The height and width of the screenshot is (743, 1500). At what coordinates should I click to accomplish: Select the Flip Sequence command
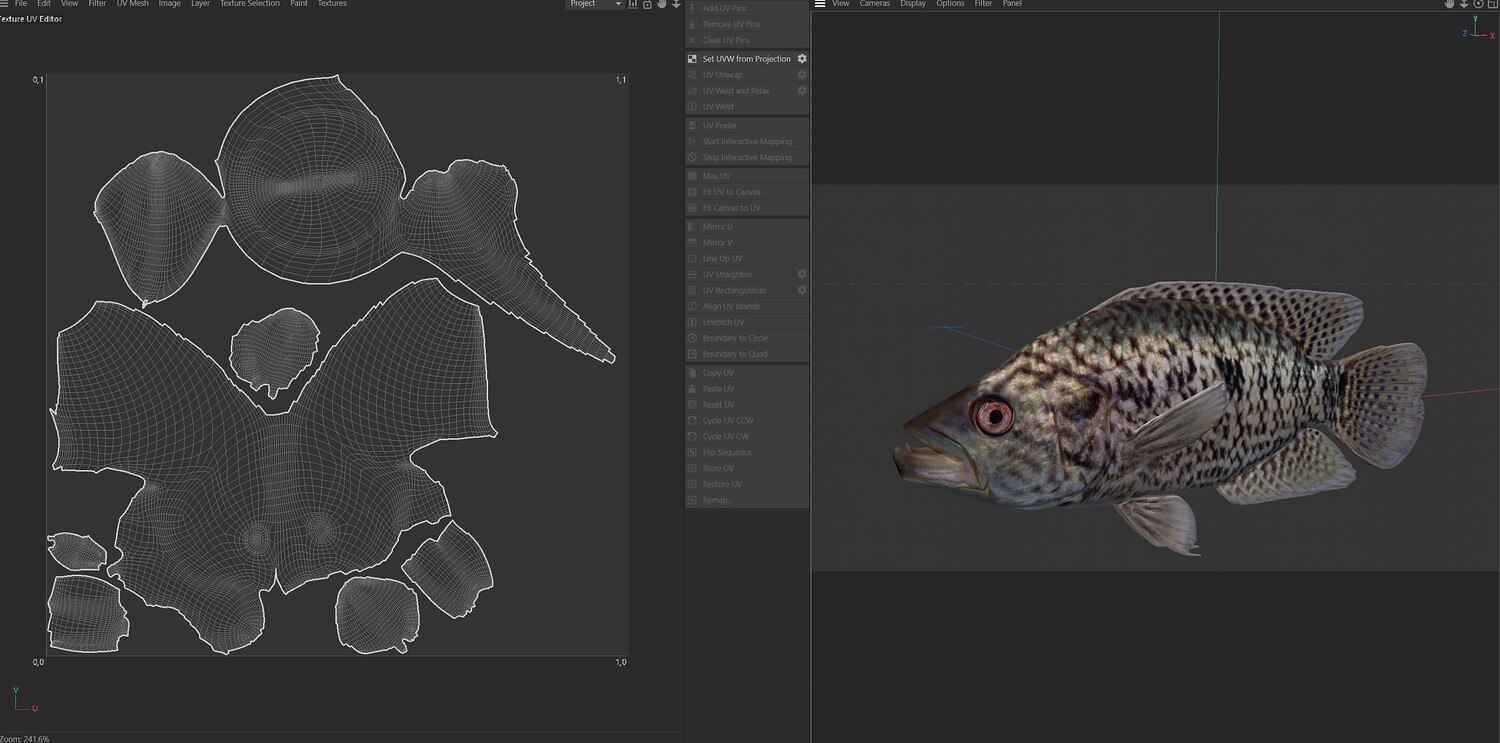[746, 453]
